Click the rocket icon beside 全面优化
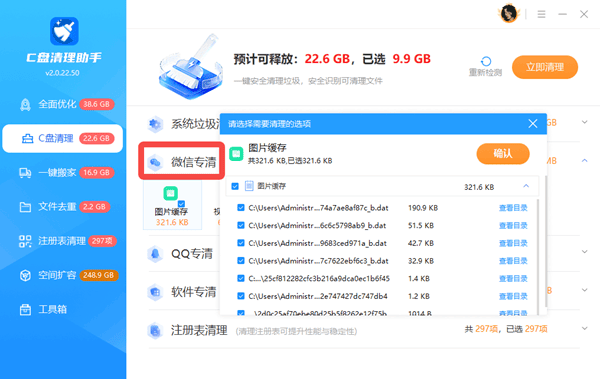 tap(25, 105)
